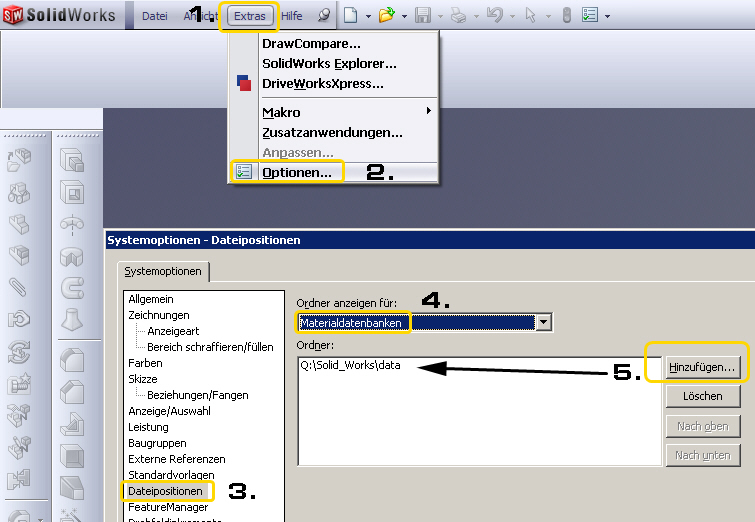The width and height of the screenshot is (755, 522).
Task: Select Allgemein in the options list
Action: (x=151, y=299)
